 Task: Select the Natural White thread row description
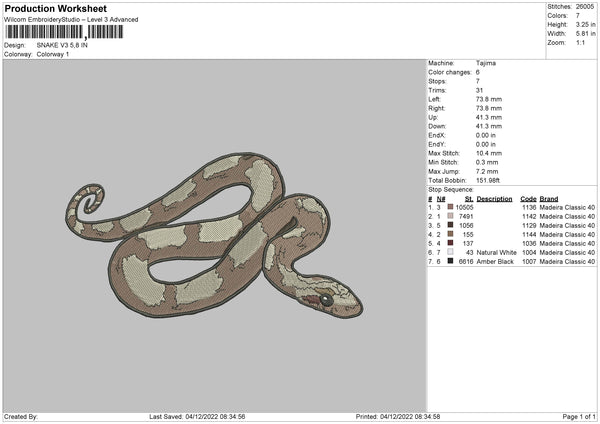pyautogui.click(x=496, y=252)
